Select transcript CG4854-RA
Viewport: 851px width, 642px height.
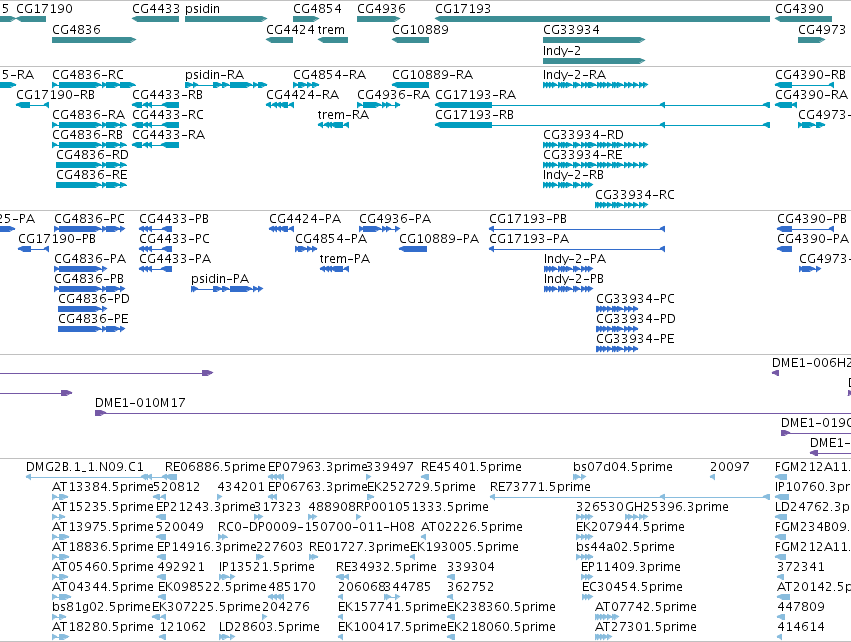point(329,74)
